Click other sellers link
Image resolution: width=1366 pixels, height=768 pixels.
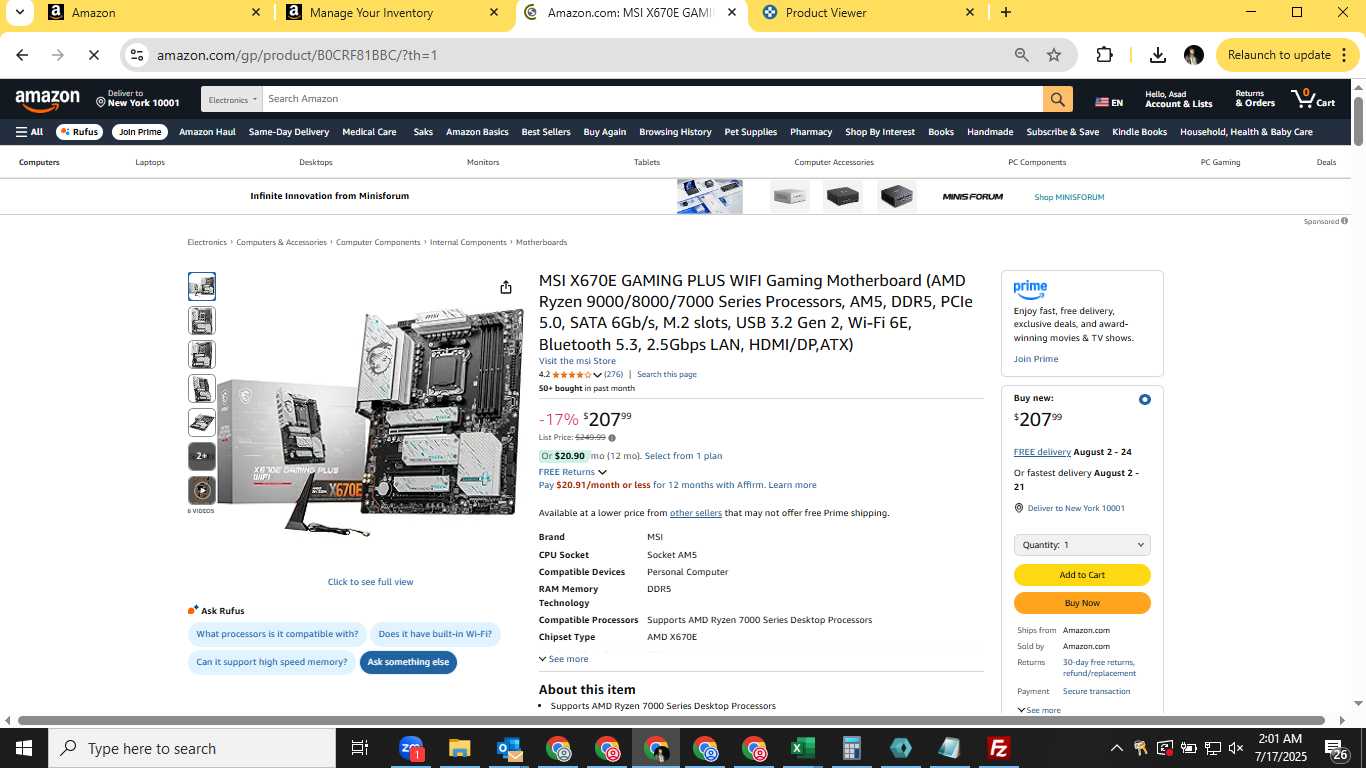(695, 513)
